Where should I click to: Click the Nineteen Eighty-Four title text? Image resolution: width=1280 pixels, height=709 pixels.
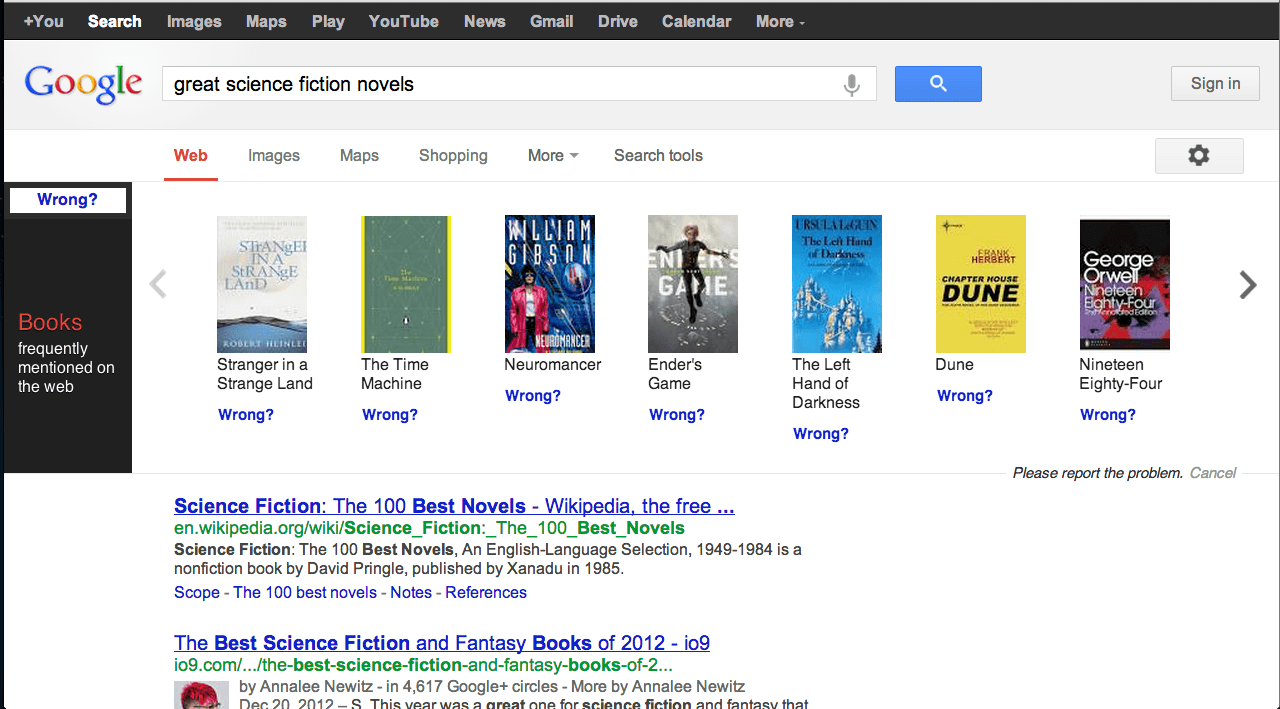pos(1120,374)
